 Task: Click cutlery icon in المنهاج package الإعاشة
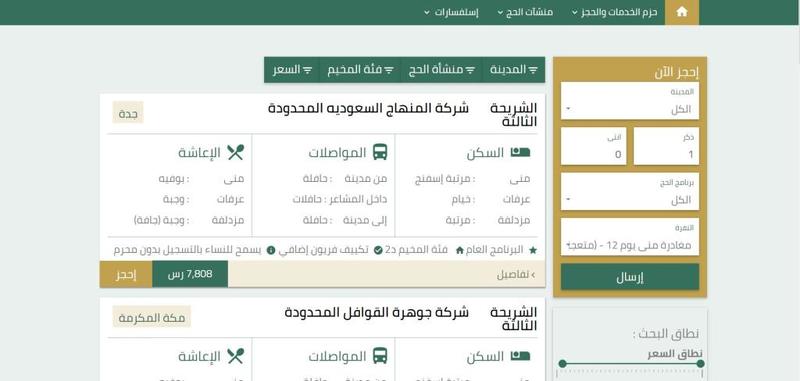click(x=235, y=152)
